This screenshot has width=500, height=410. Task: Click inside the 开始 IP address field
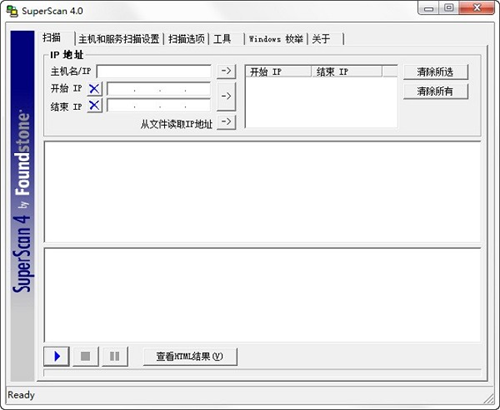tap(159, 89)
